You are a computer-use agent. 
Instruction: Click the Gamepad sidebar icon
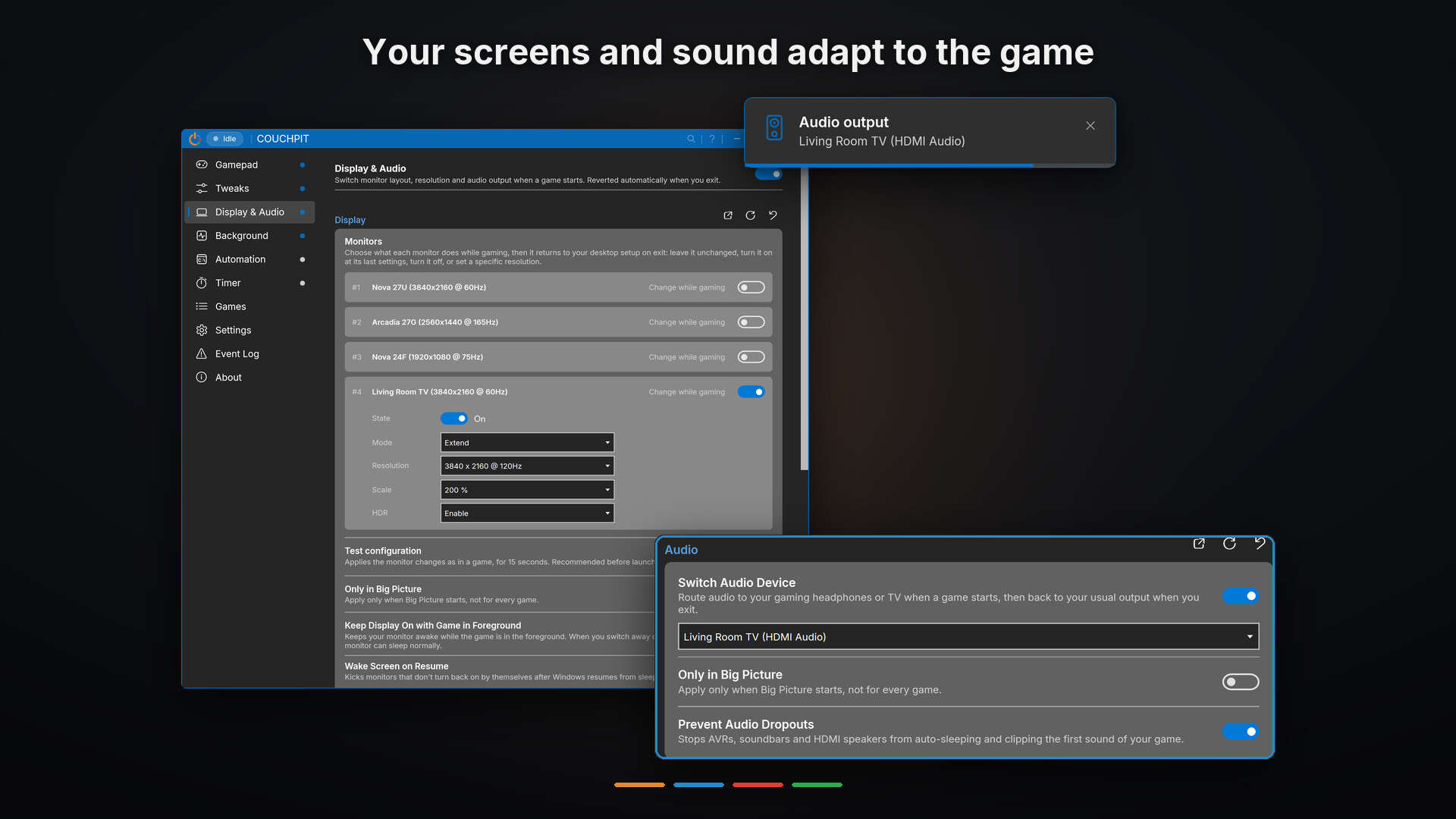[202, 165]
